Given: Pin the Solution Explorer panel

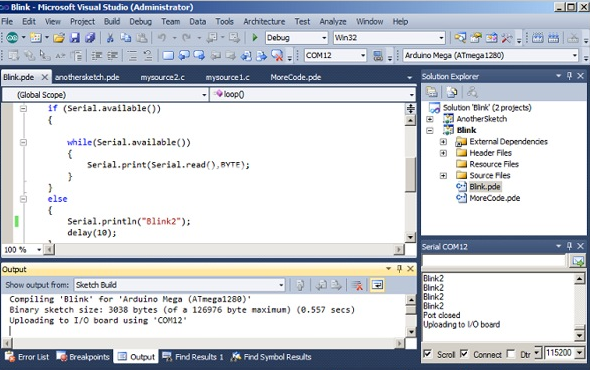Looking at the screenshot, I should (x=569, y=76).
